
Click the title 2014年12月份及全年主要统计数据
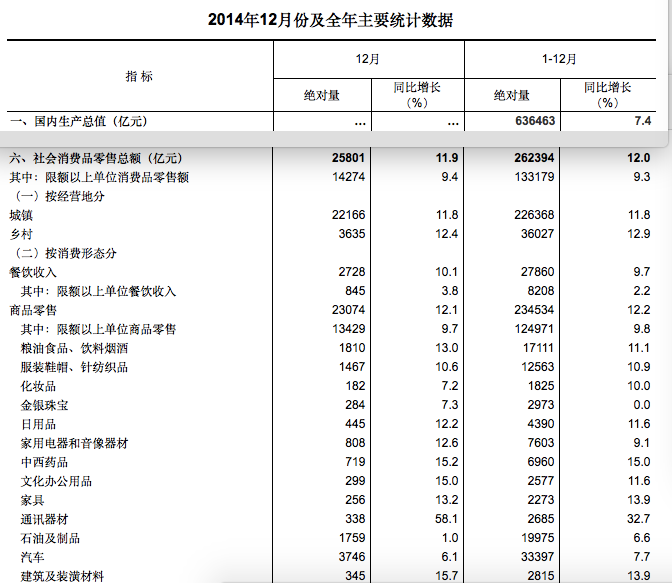click(330, 20)
